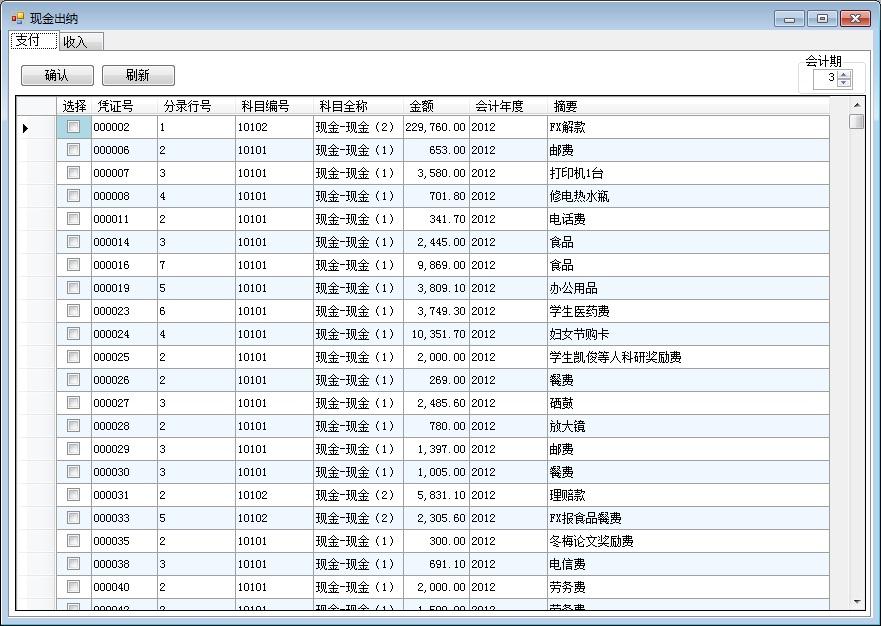Select the checkbox in row 000008
The width and height of the screenshot is (881, 626).
(74, 196)
